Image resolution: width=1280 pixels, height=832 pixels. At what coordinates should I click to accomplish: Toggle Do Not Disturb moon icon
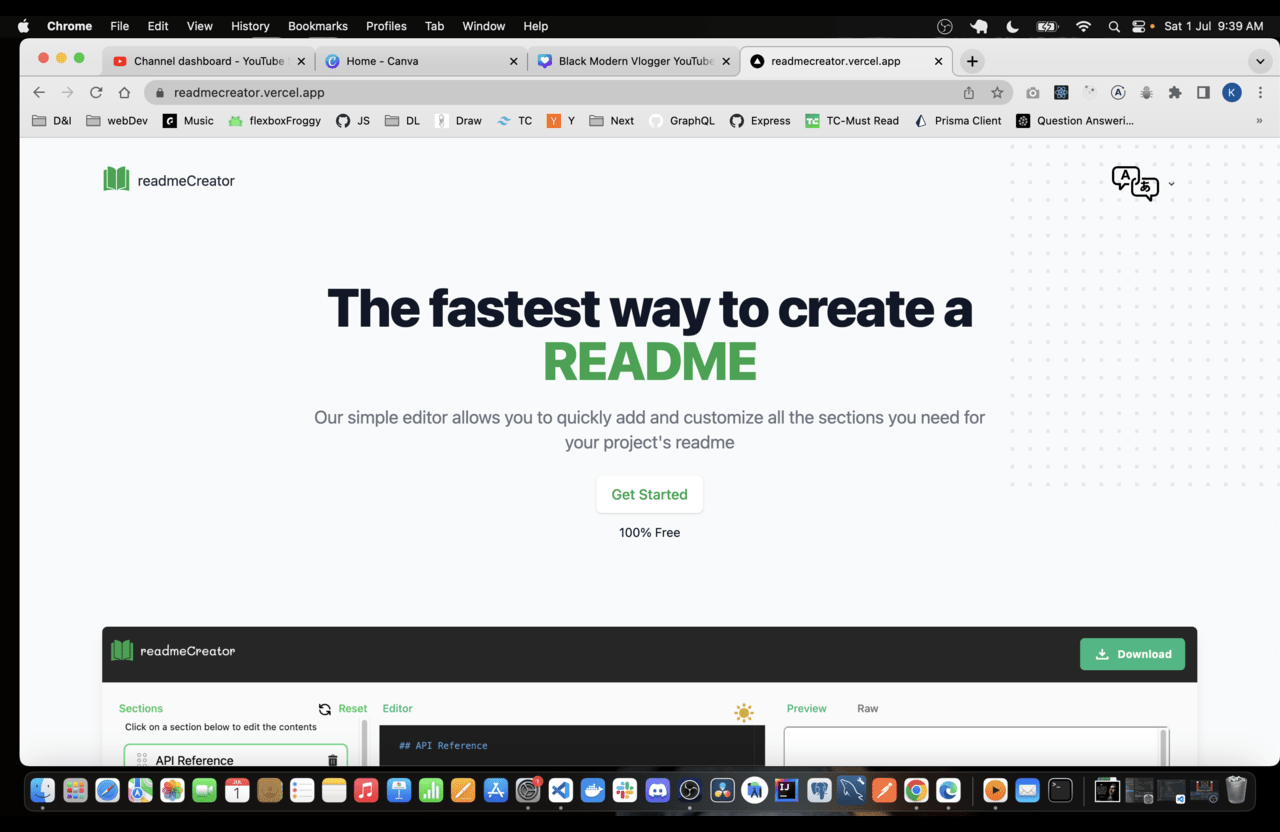pyautogui.click(x=1013, y=26)
